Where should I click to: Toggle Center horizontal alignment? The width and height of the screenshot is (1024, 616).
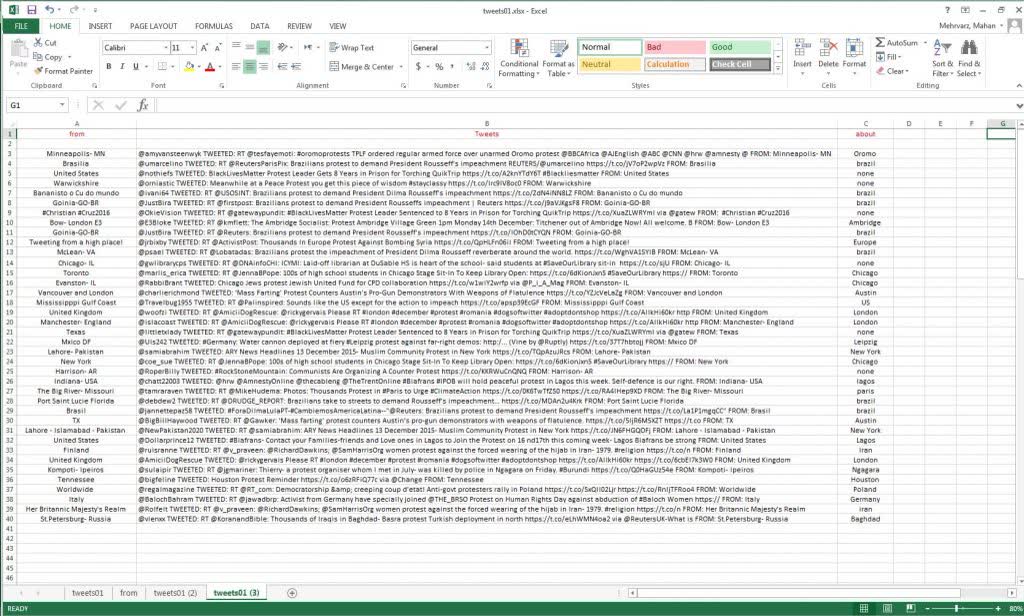(x=249, y=67)
